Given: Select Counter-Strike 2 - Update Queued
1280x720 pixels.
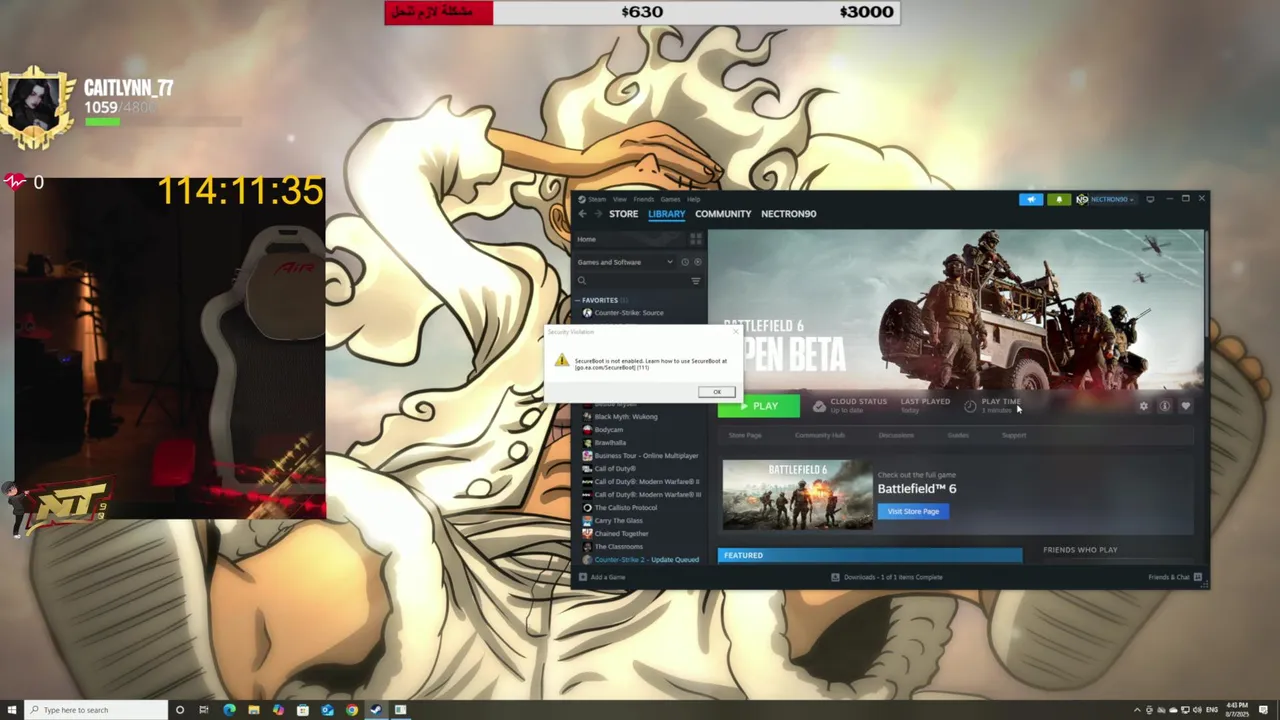Looking at the screenshot, I should 641,560.
